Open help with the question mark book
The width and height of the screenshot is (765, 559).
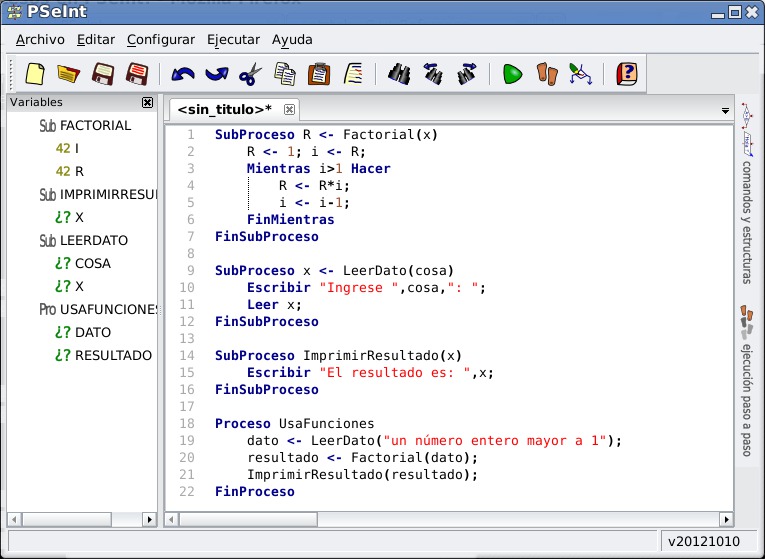coord(626,74)
